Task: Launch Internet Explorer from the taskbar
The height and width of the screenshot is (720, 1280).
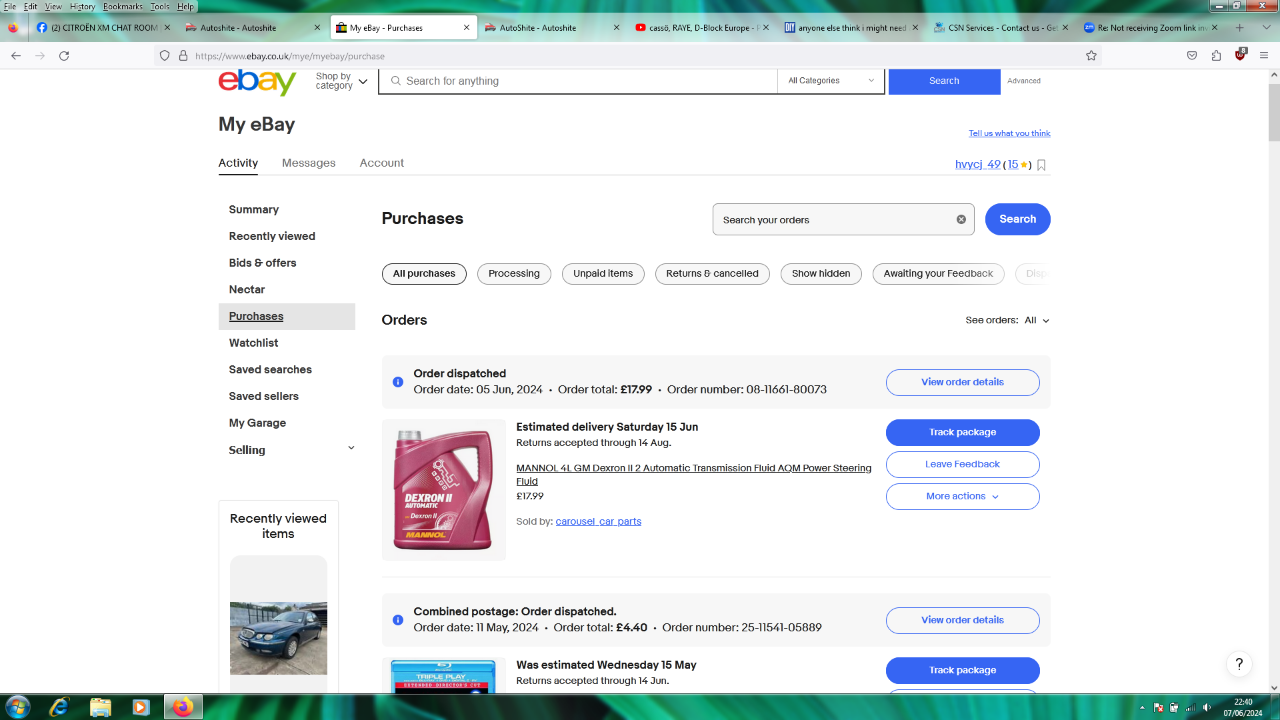Action: [x=60, y=707]
